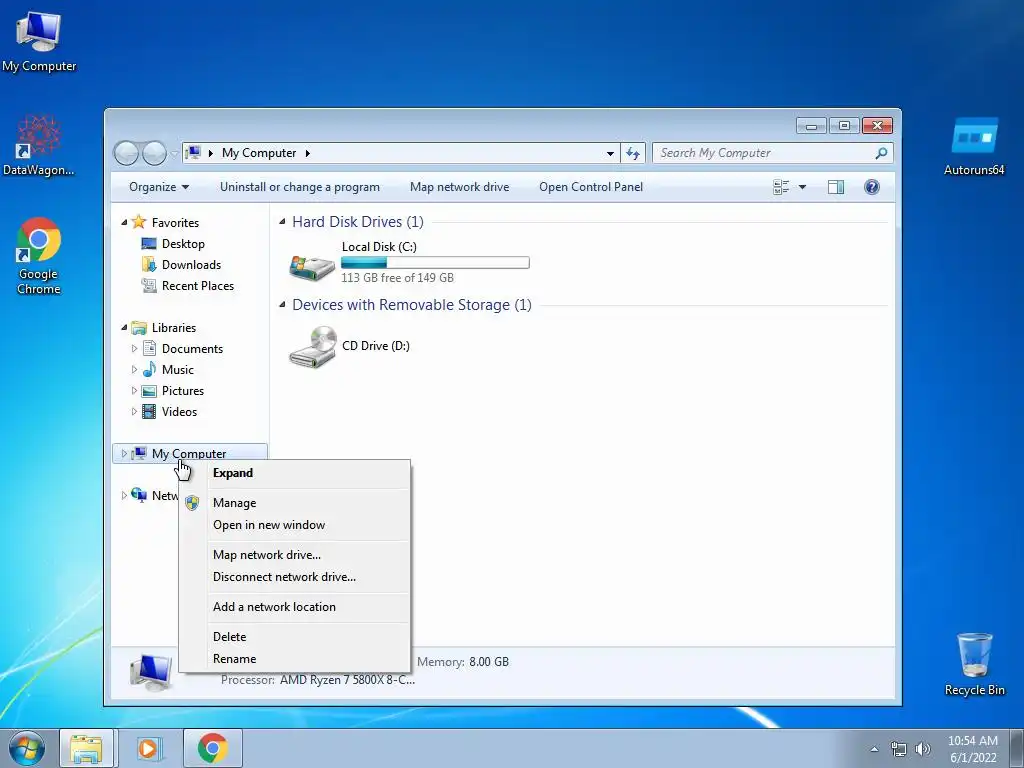
Task: Open Recycle Bin on desktop
Action: 974,664
